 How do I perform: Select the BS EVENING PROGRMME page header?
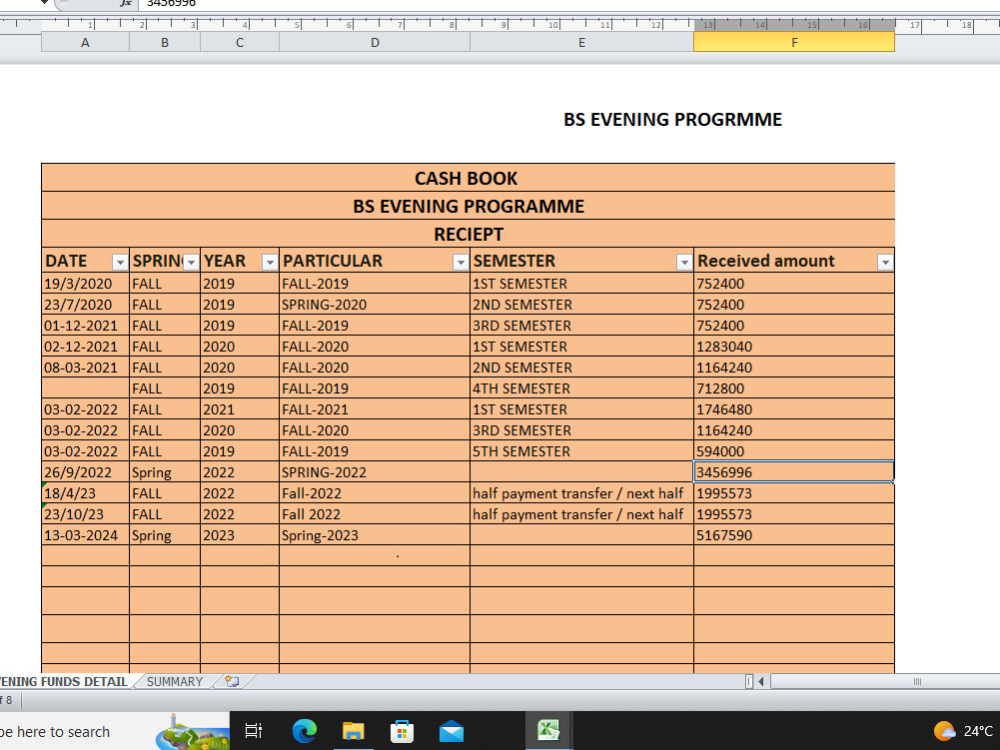point(673,120)
